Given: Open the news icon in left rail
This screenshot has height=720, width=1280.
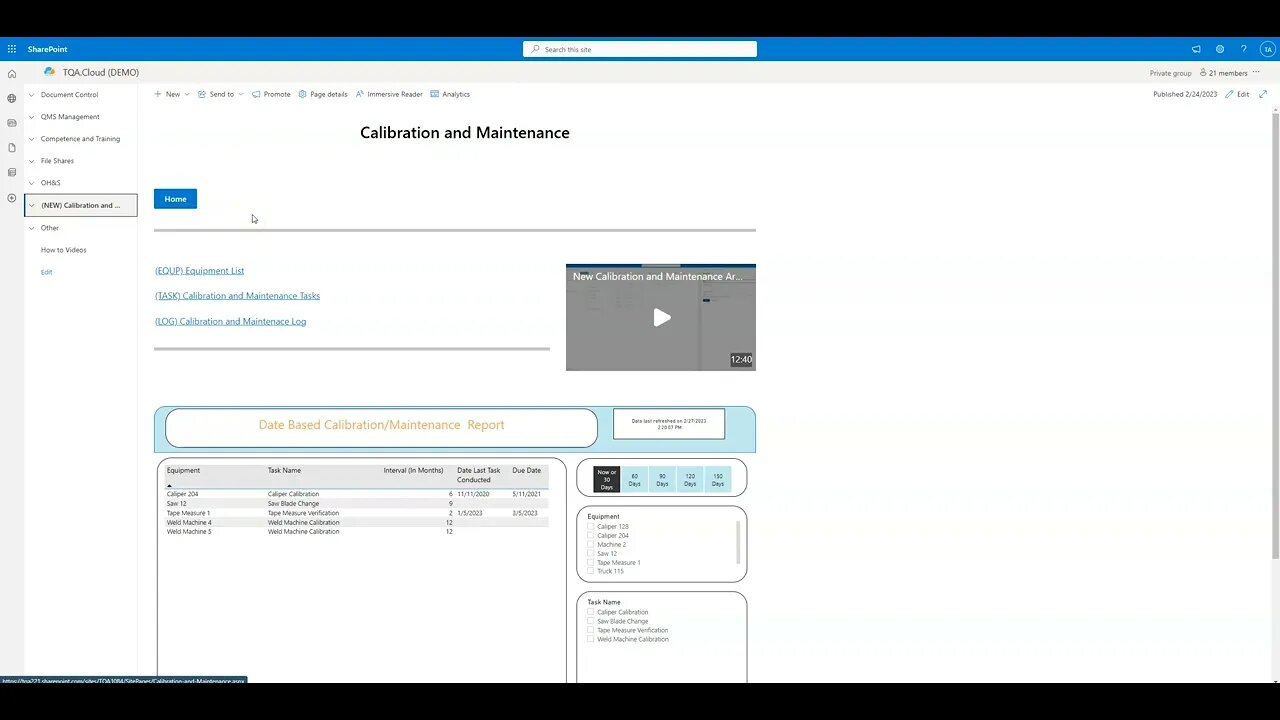Looking at the screenshot, I should coord(12,123).
